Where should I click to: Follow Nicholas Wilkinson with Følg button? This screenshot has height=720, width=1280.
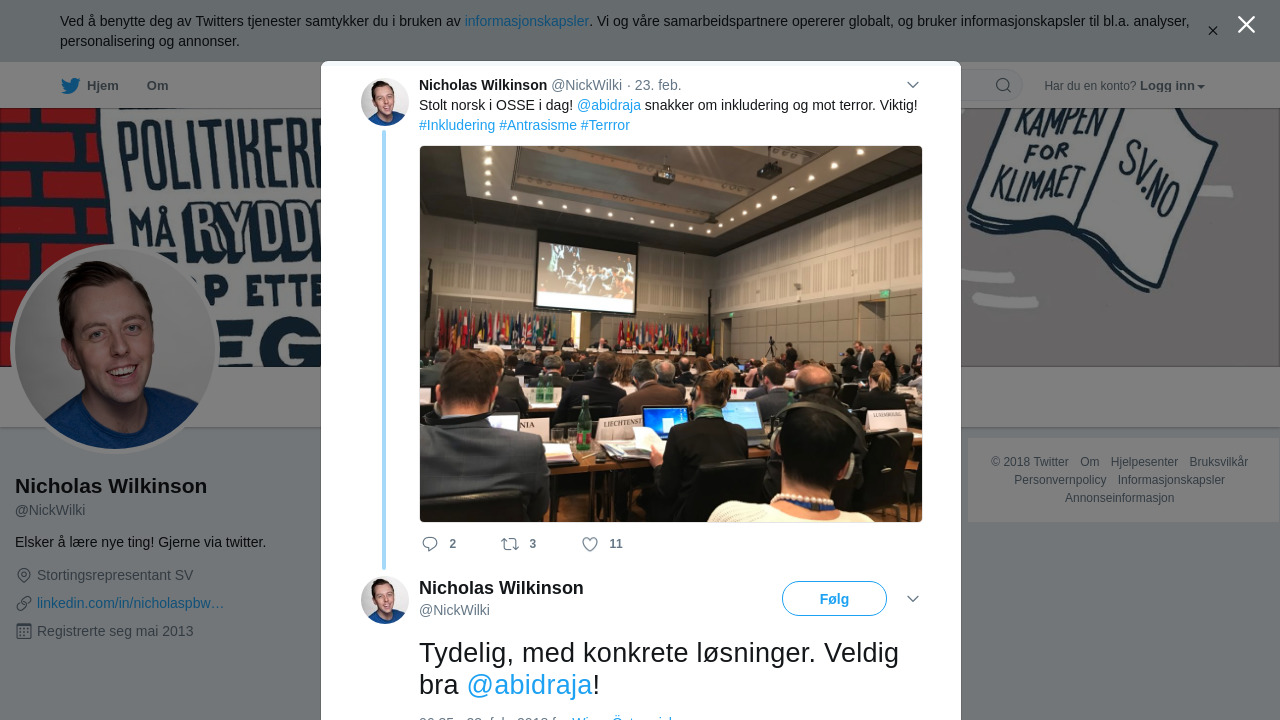tap(834, 599)
